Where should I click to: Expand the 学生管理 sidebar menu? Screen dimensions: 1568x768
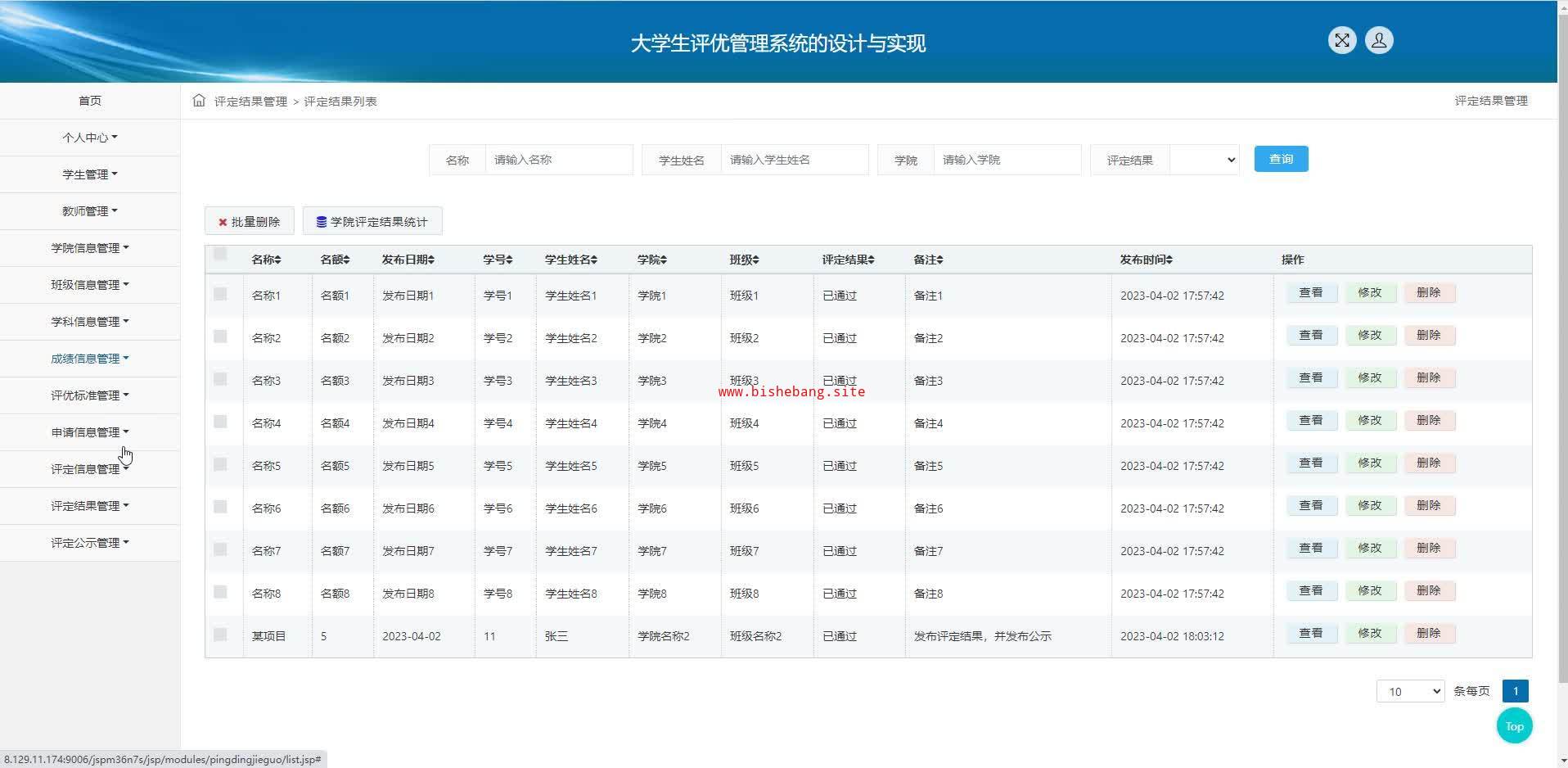click(89, 174)
